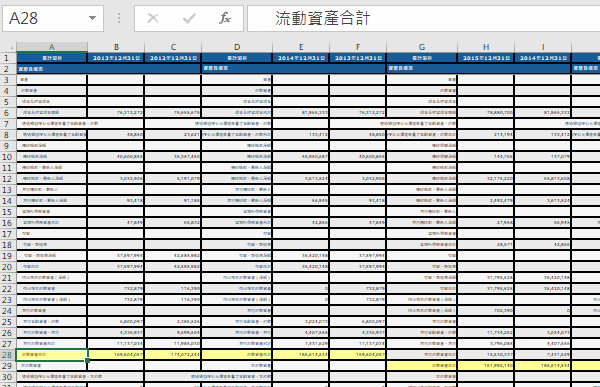Image resolution: width=600 pixels, height=387 pixels.
Task: Click cell E1 with date 2014年12月31日
Action: (301, 58)
